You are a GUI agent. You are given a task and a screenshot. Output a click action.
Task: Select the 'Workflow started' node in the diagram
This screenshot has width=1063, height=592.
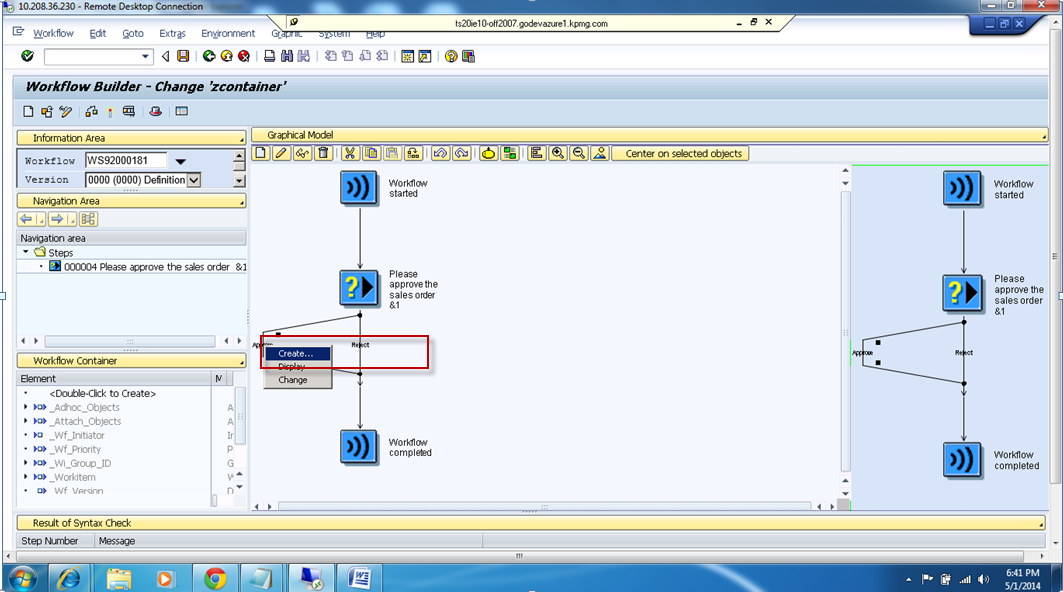tap(359, 187)
